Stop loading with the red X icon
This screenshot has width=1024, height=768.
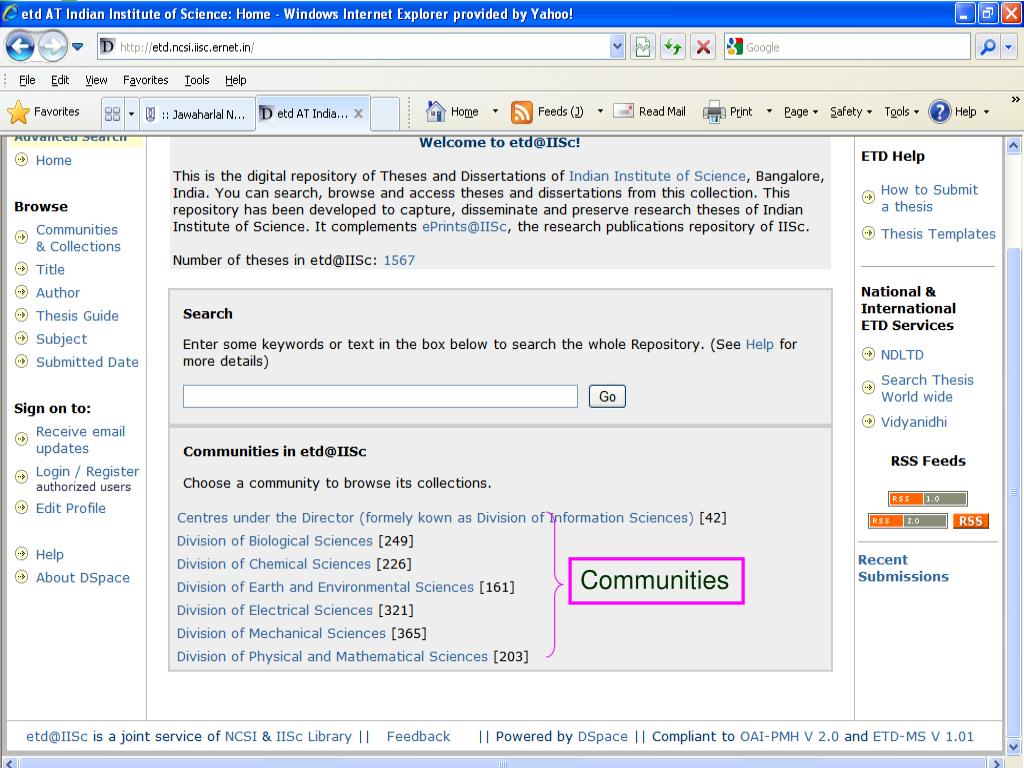click(x=703, y=47)
